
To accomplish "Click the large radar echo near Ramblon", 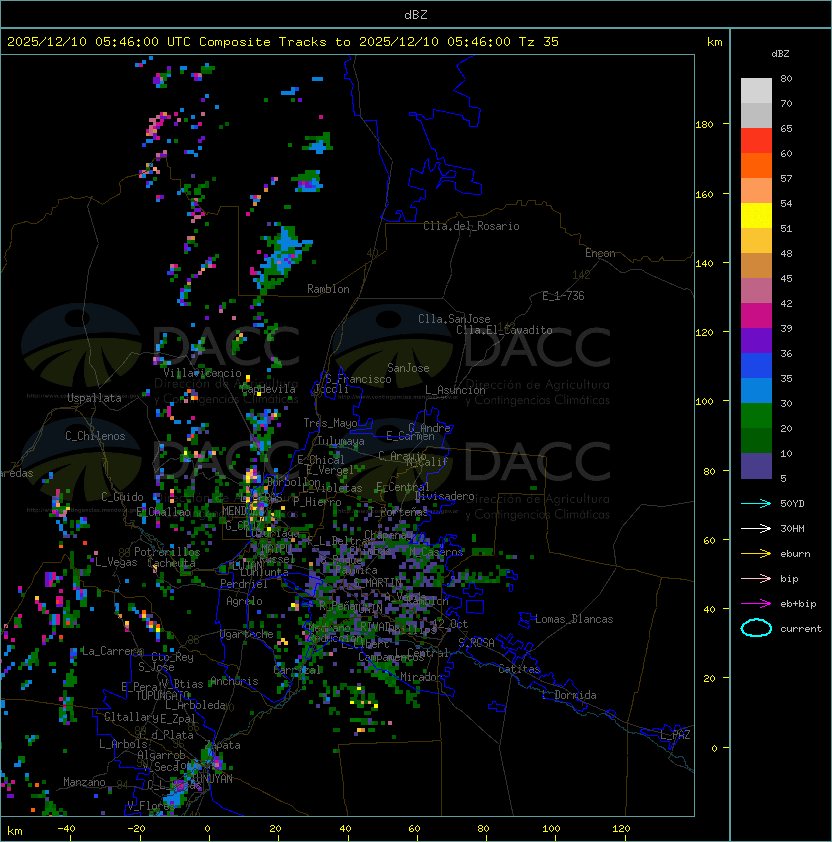I will pos(281,256).
